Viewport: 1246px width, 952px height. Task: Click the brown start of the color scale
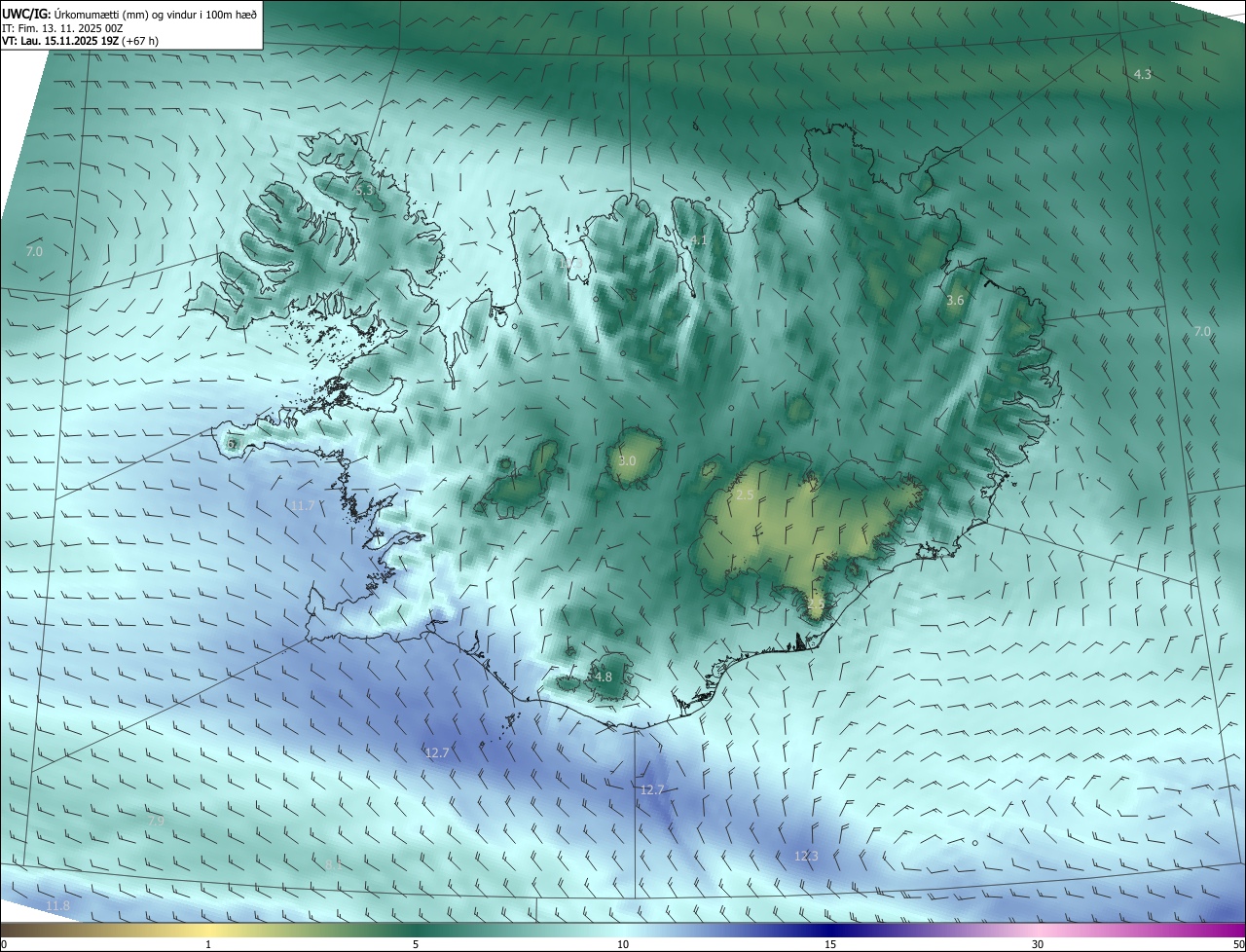tap(15, 931)
